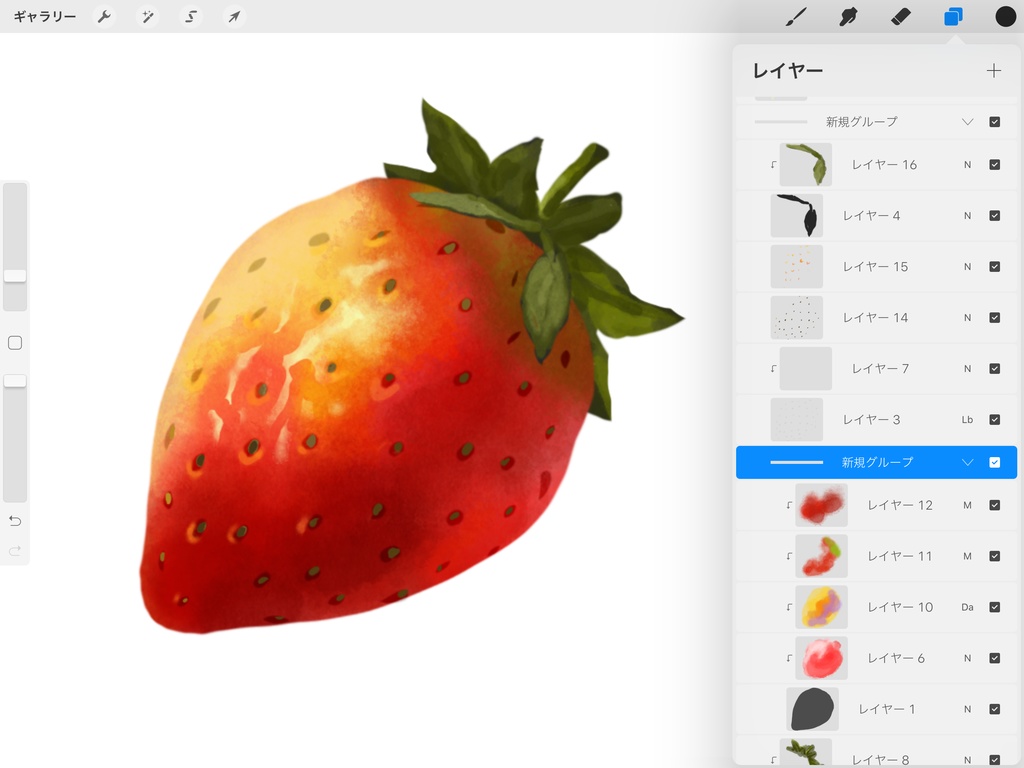The image size is (1024, 768).
Task: Select the Brush tool
Action: coord(795,17)
